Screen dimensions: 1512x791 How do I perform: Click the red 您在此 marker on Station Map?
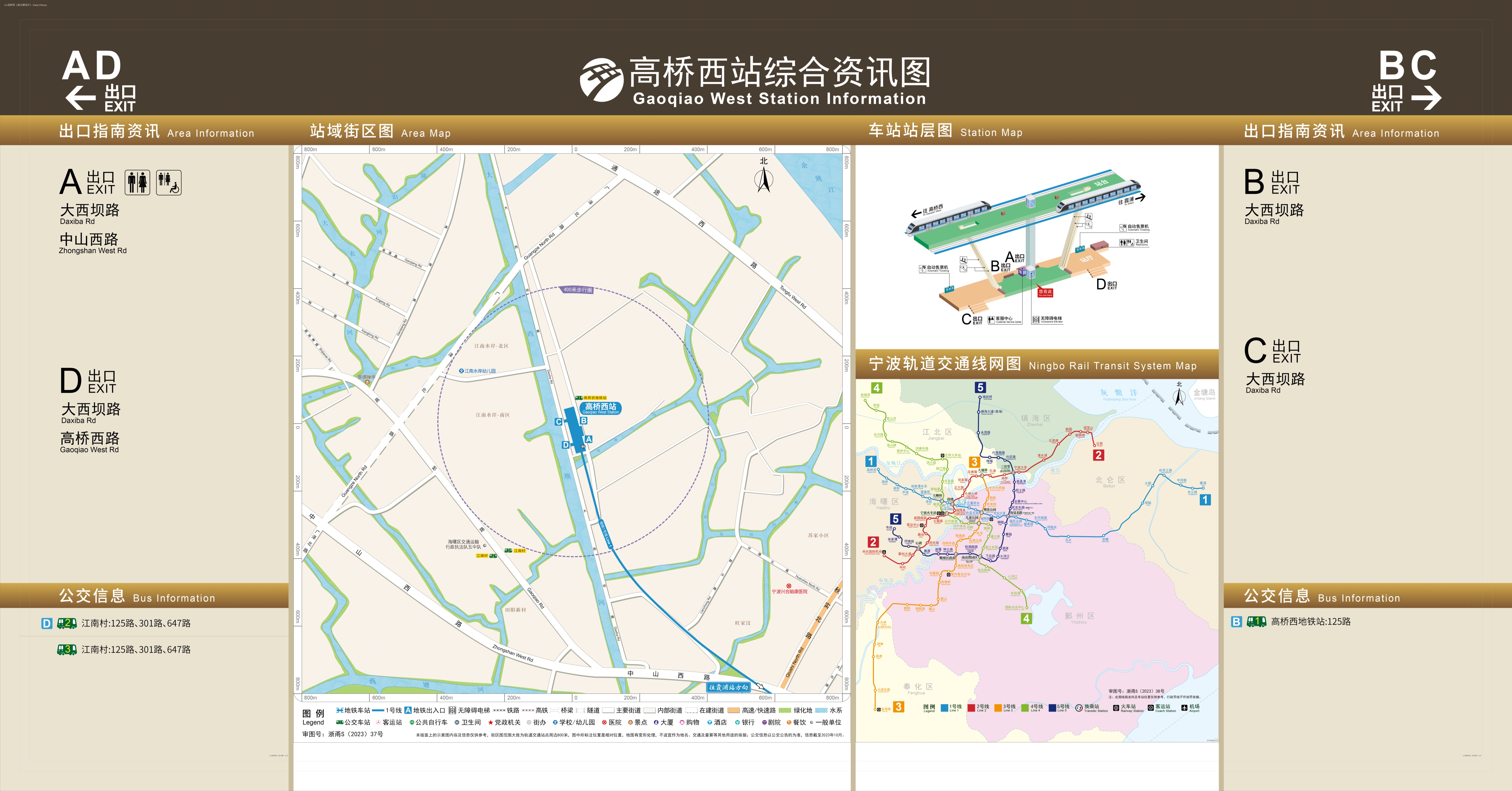pos(1045,292)
